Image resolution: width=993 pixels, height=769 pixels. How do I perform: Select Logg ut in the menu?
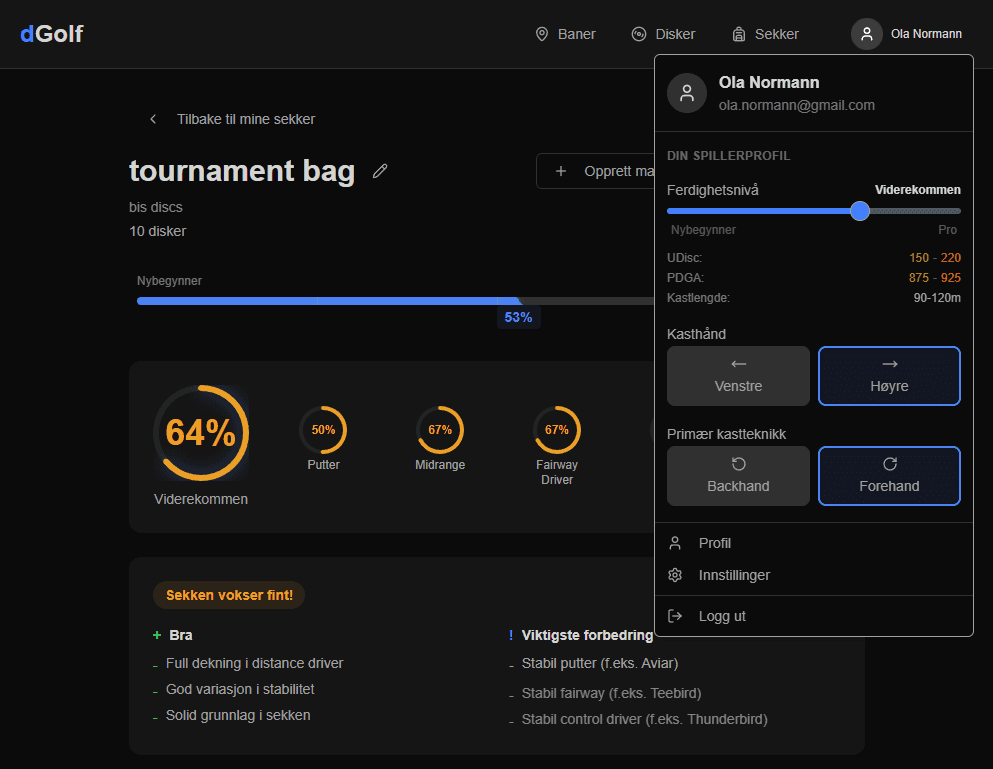(x=721, y=616)
